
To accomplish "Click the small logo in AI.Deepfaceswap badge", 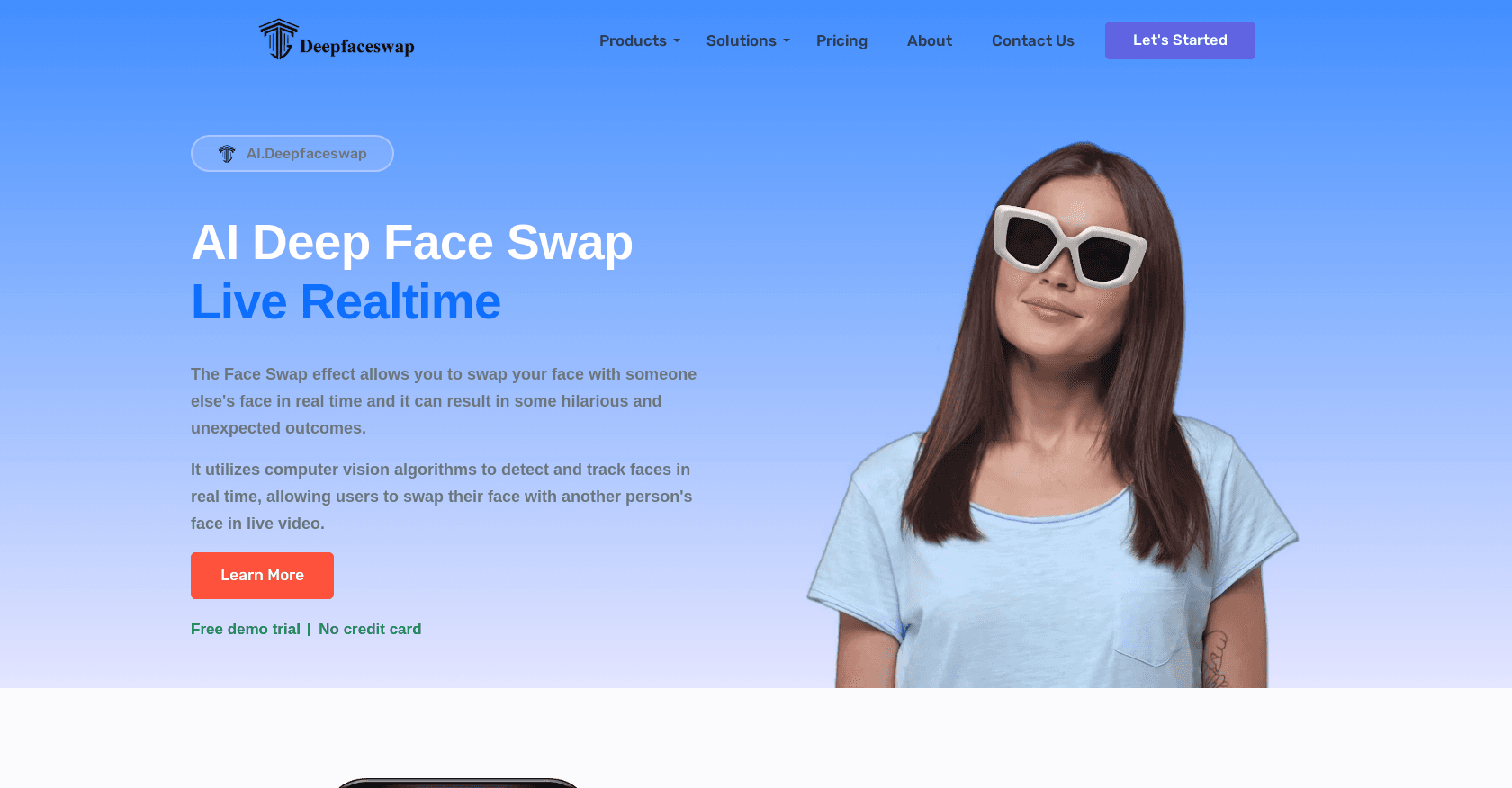I will point(227,154).
